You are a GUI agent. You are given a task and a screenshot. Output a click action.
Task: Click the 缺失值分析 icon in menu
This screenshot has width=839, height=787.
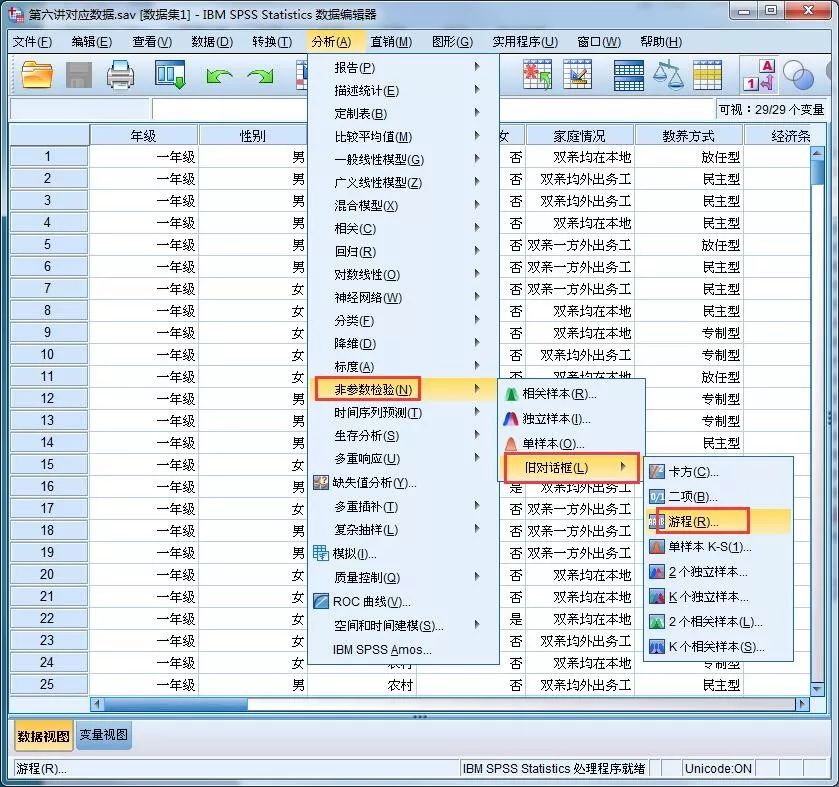pyautogui.click(x=321, y=483)
